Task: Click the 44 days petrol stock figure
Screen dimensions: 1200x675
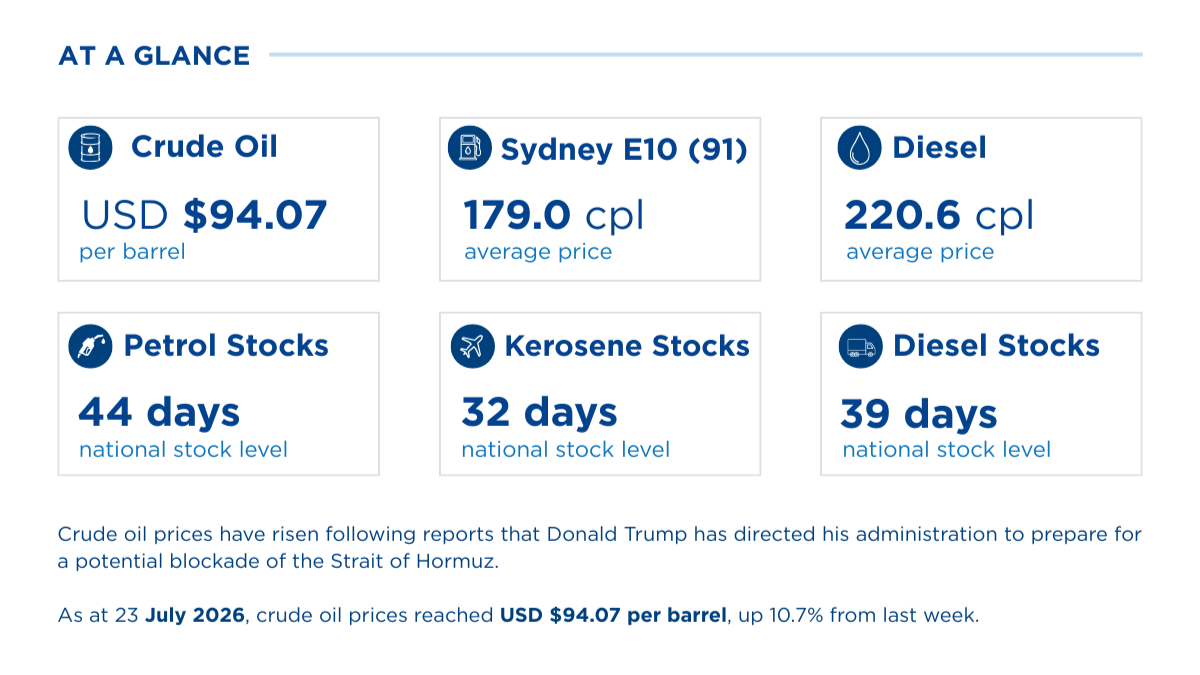Action: (x=159, y=412)
